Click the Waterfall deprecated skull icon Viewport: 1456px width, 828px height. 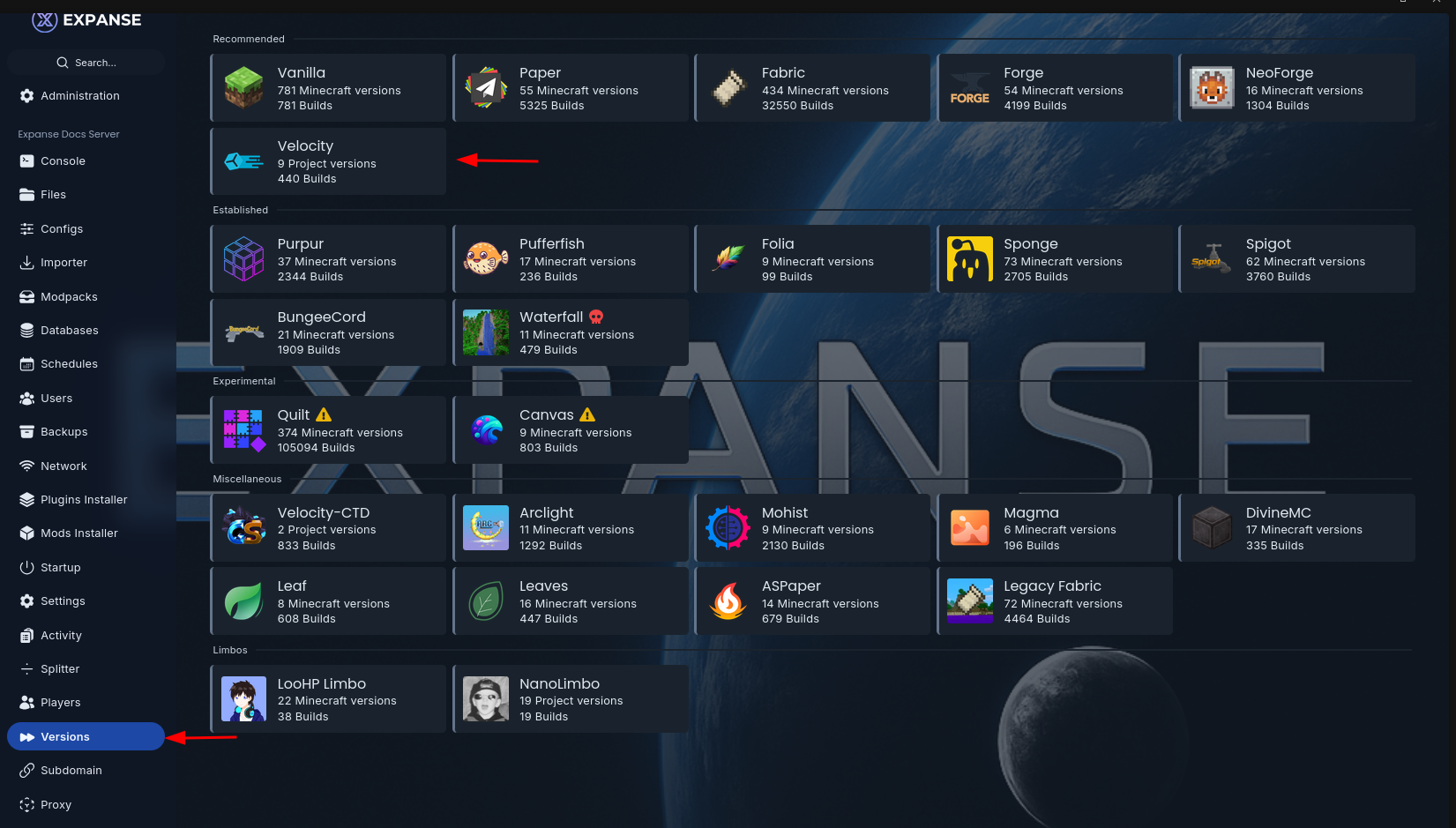(x=596, y=317)
